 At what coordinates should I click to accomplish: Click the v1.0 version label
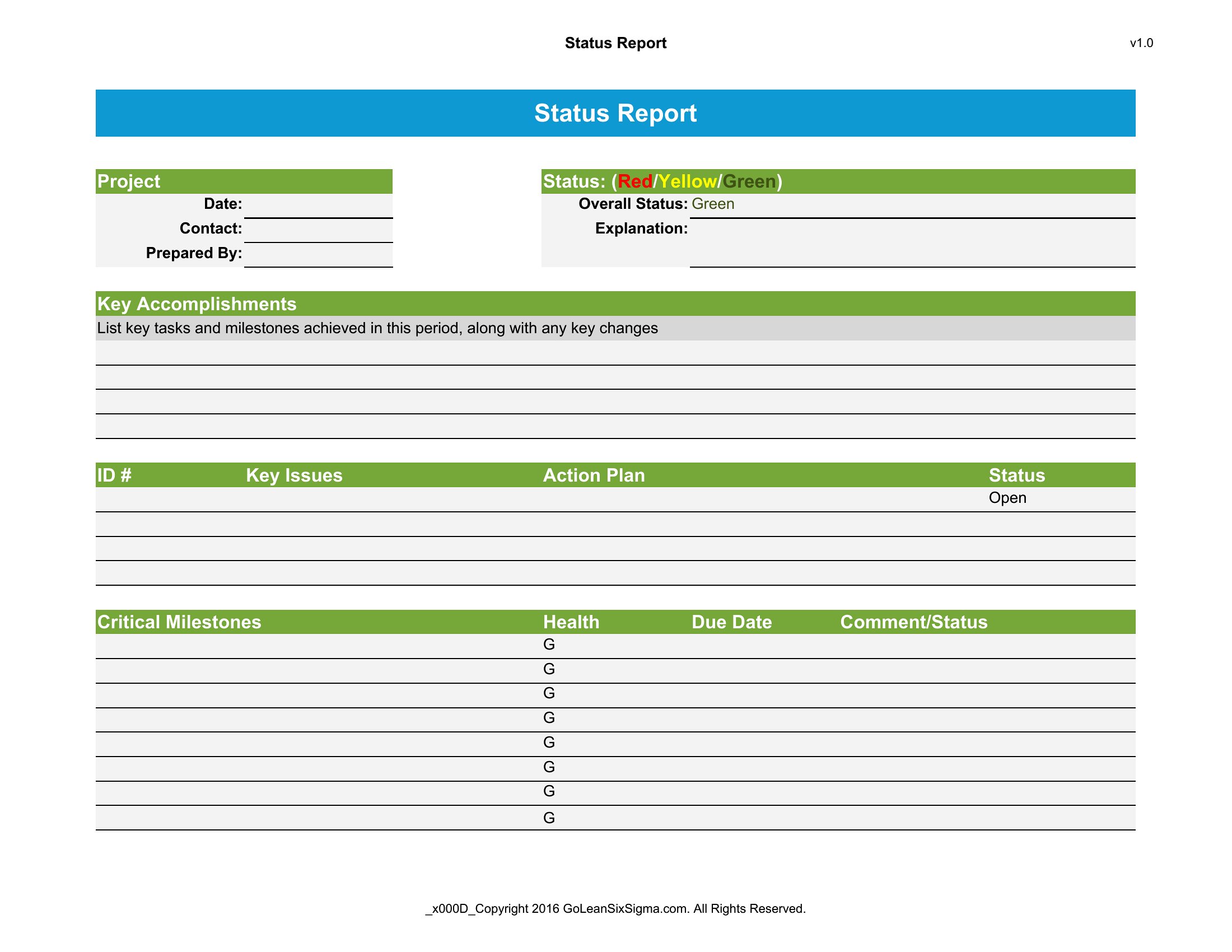tap(1141, 44)
